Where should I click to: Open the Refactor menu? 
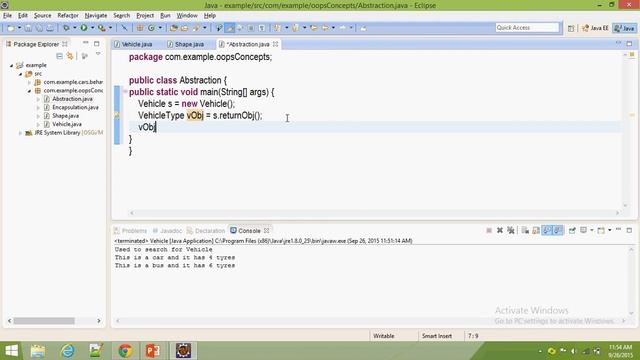[x=68, y=16]
